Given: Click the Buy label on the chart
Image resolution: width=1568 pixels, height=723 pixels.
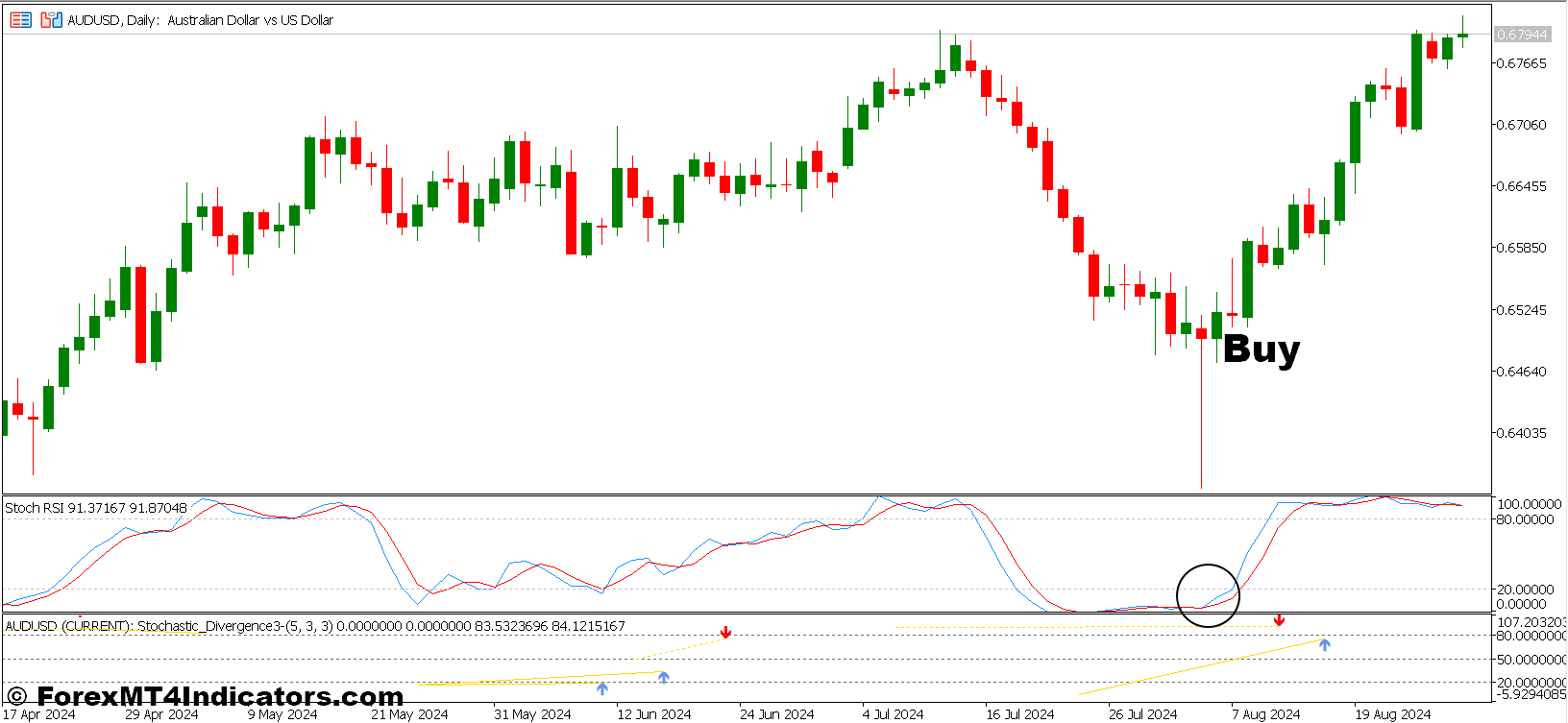Looking at the screenshot, I should (1261, 349).
